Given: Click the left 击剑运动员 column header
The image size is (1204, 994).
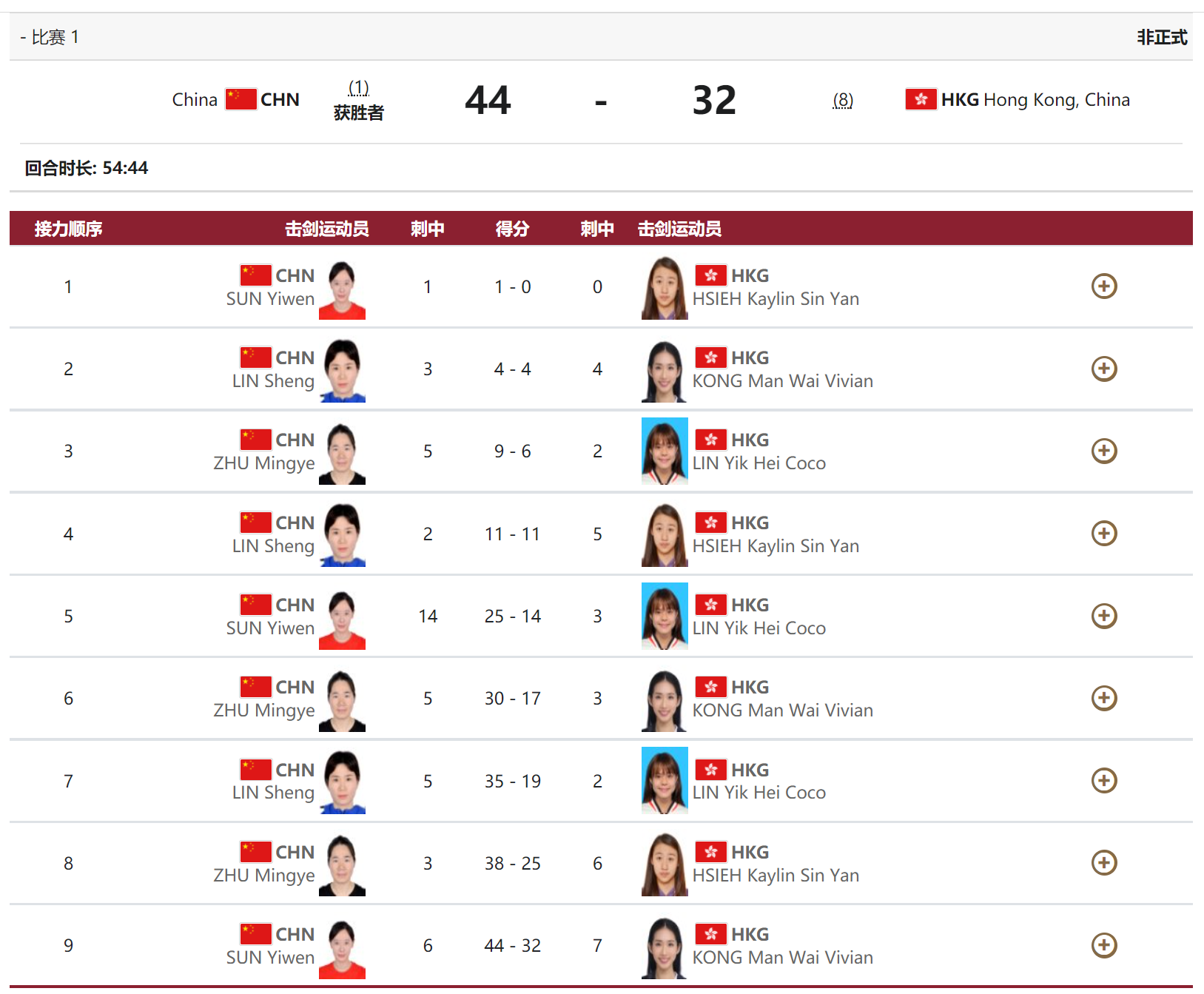Looking at the screenshot, I should (x=326, y=229).
